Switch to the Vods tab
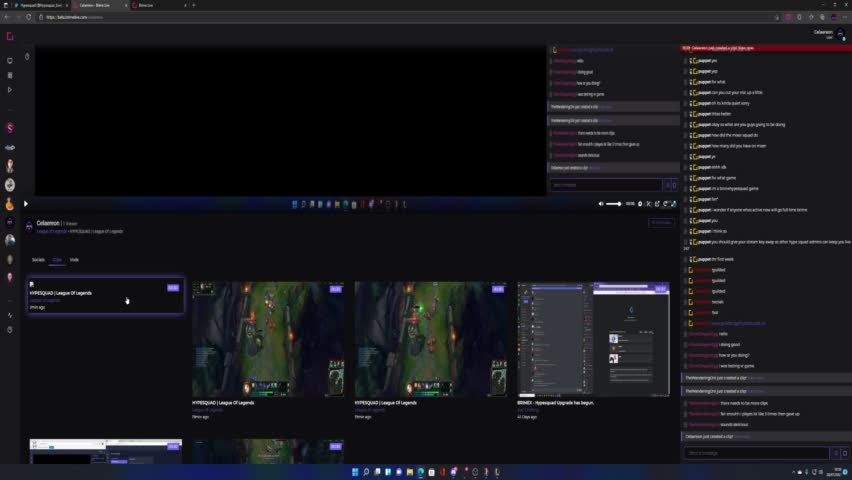 [x=74, y=260]
